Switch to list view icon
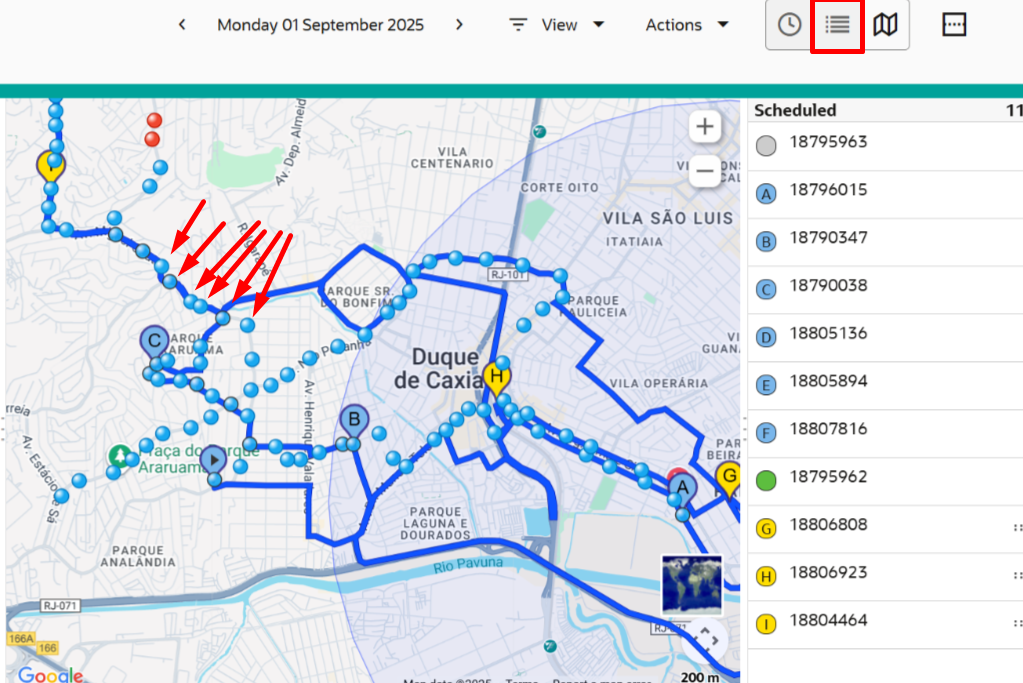Image resolution: width=1023 pixels, height=683 pixels. (837, 25)
